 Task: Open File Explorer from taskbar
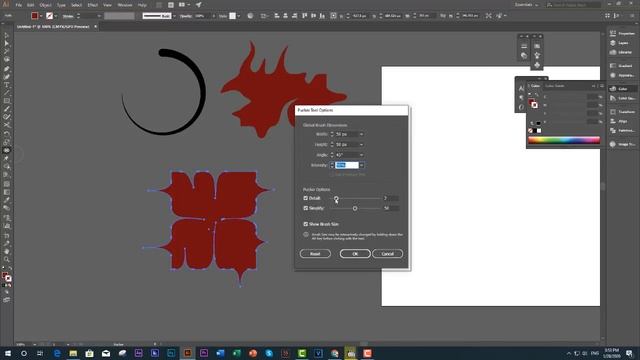[x=73, y=353]
